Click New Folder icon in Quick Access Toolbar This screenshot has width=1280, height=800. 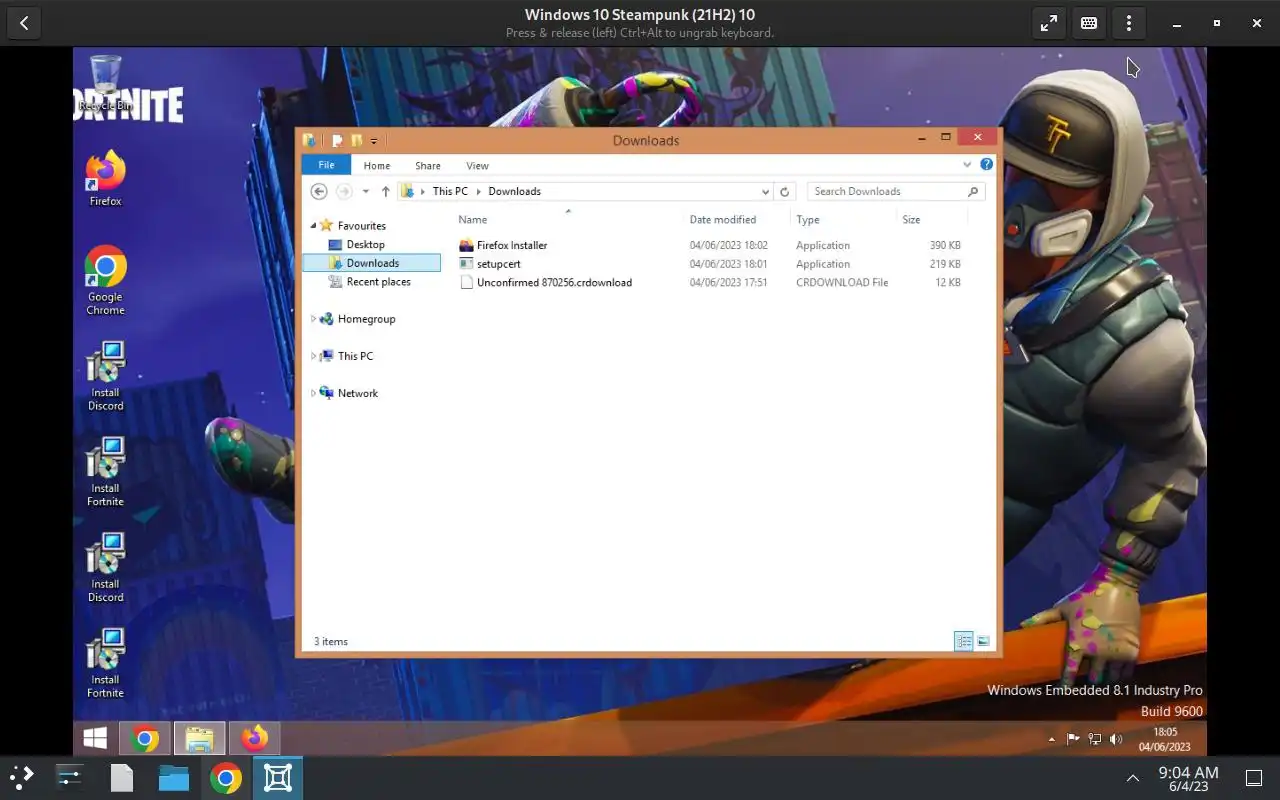(356, 140)
